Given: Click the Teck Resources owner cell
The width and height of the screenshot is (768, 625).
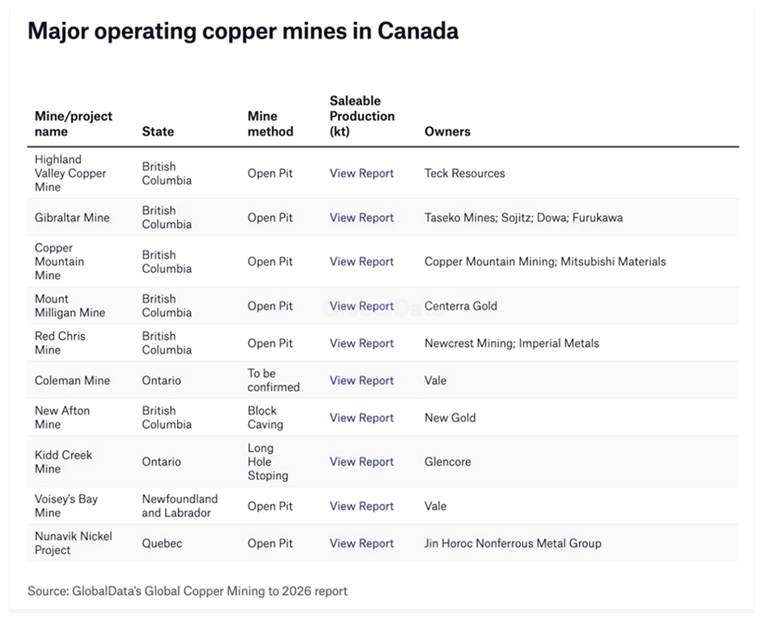Looking at the screenshot, I should pyautogui.click(x=464, y=173).
